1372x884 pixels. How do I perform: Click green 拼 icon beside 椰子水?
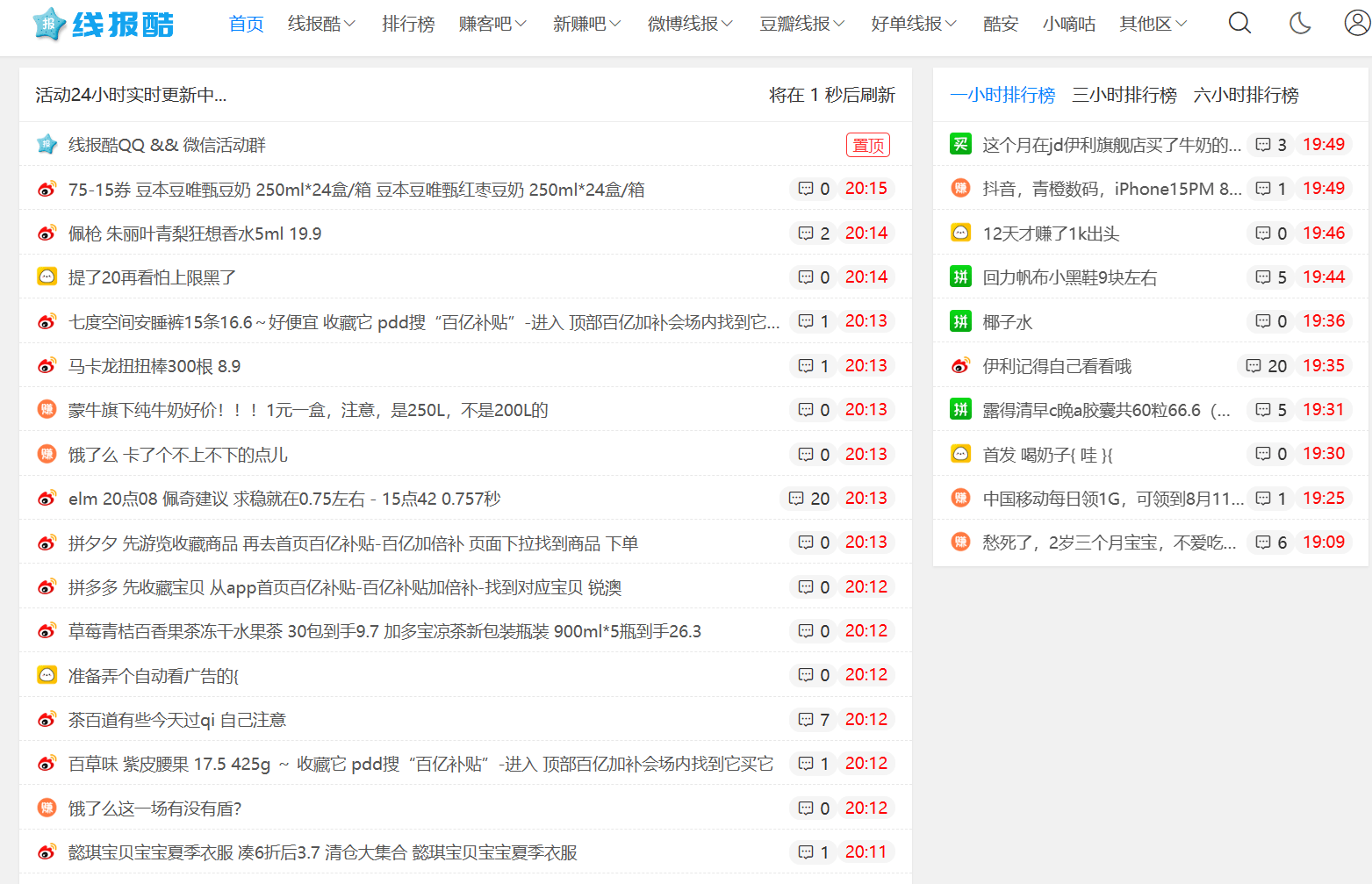click(961, 320)
